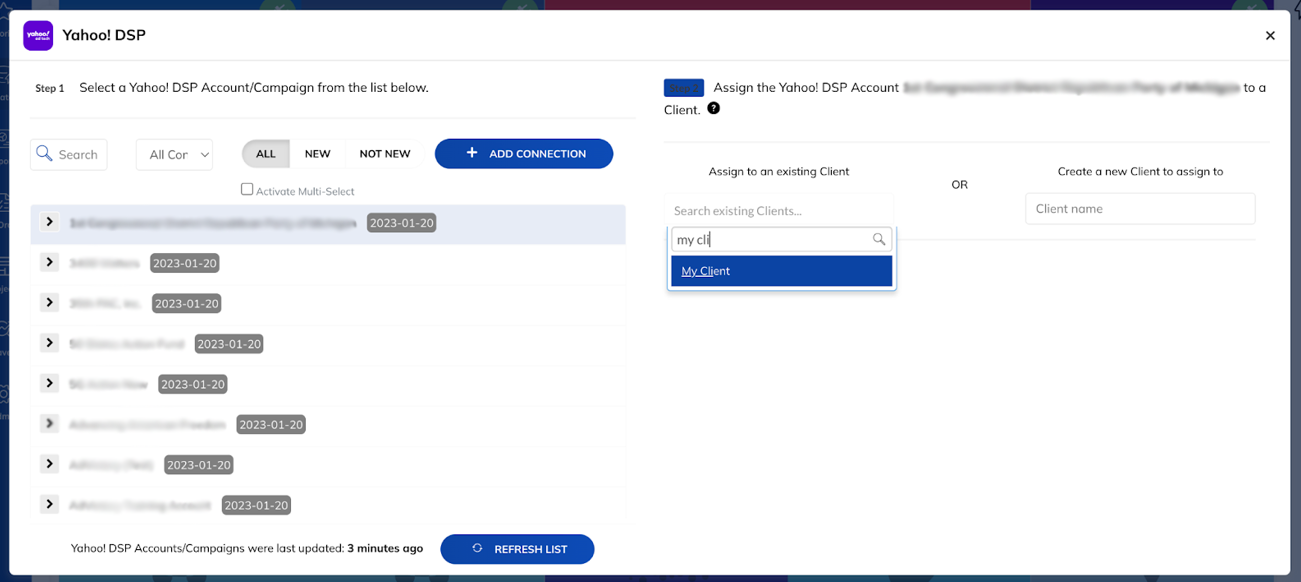
Task: Switch to the NEW filter tab
Action: click(318, 153)
